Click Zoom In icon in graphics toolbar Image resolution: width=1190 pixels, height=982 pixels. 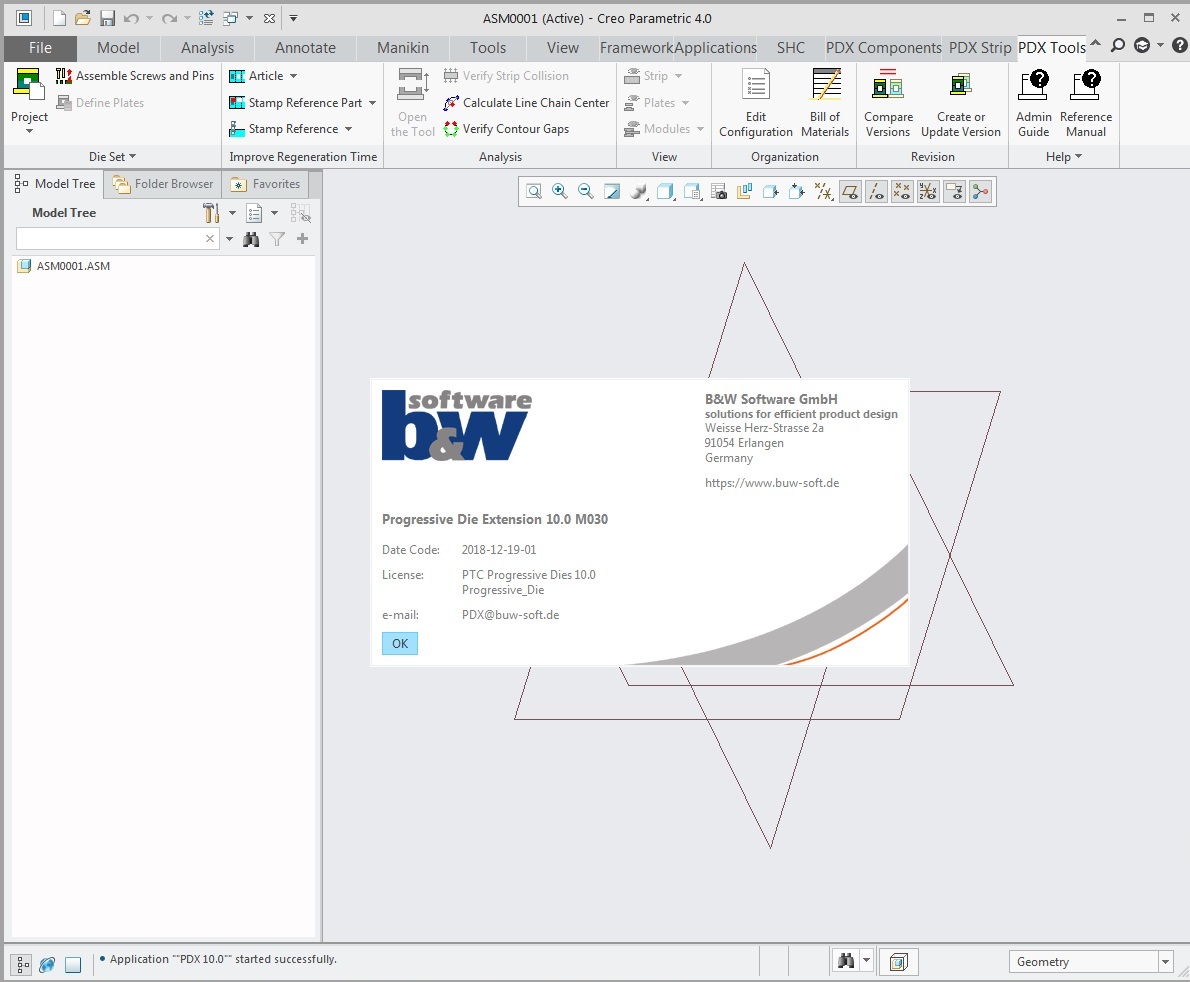(x=559, y=191)
